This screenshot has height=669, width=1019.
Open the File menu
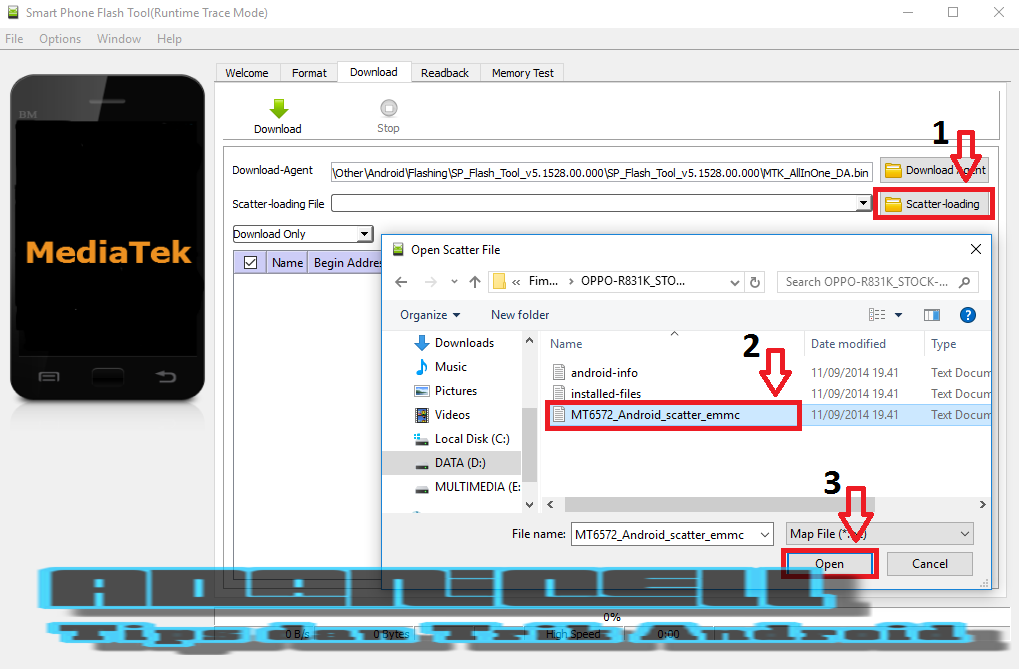pyautogui.click(x=14, y=39)
